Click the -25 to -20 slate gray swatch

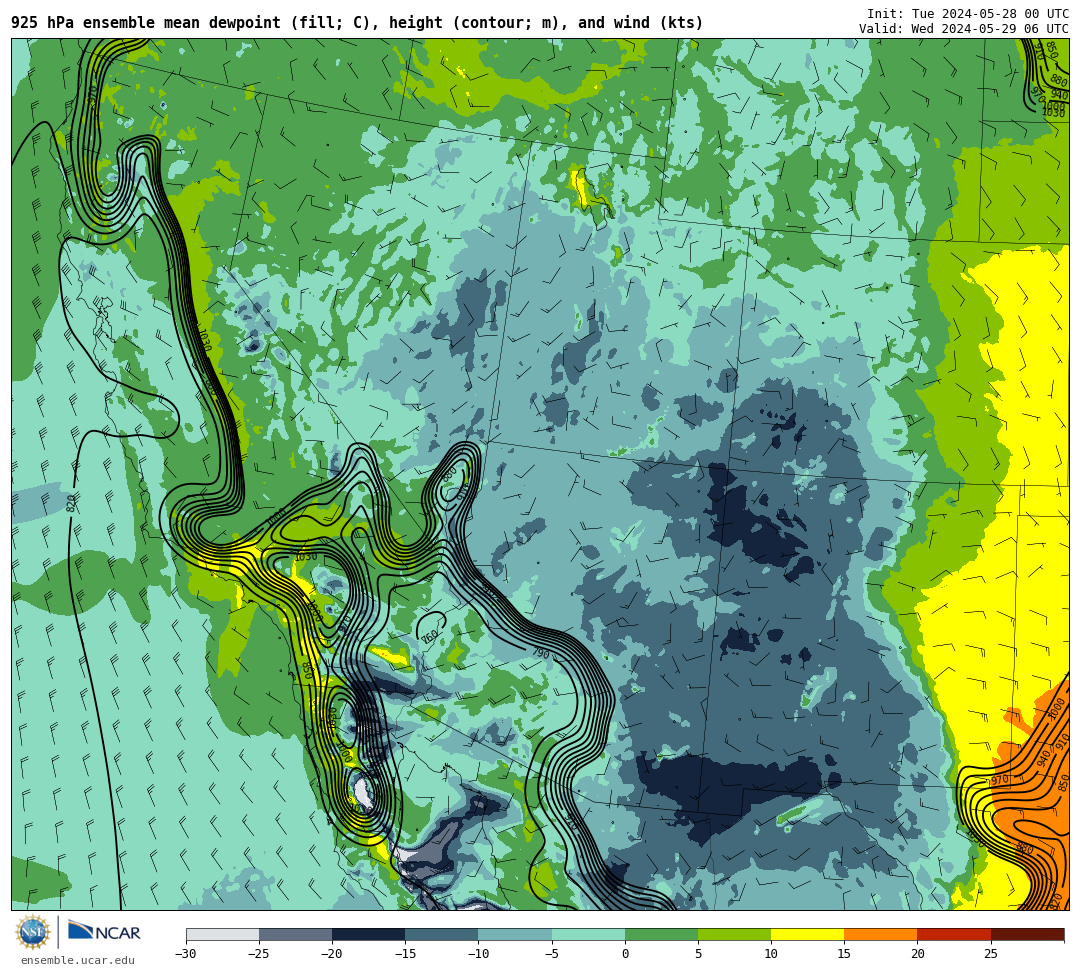295,934
